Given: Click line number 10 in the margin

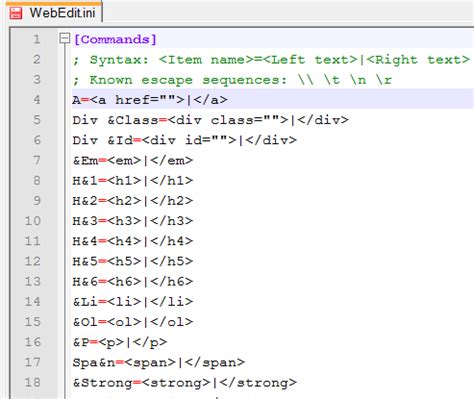Looking at the screenshot, I should pos(33,221).
